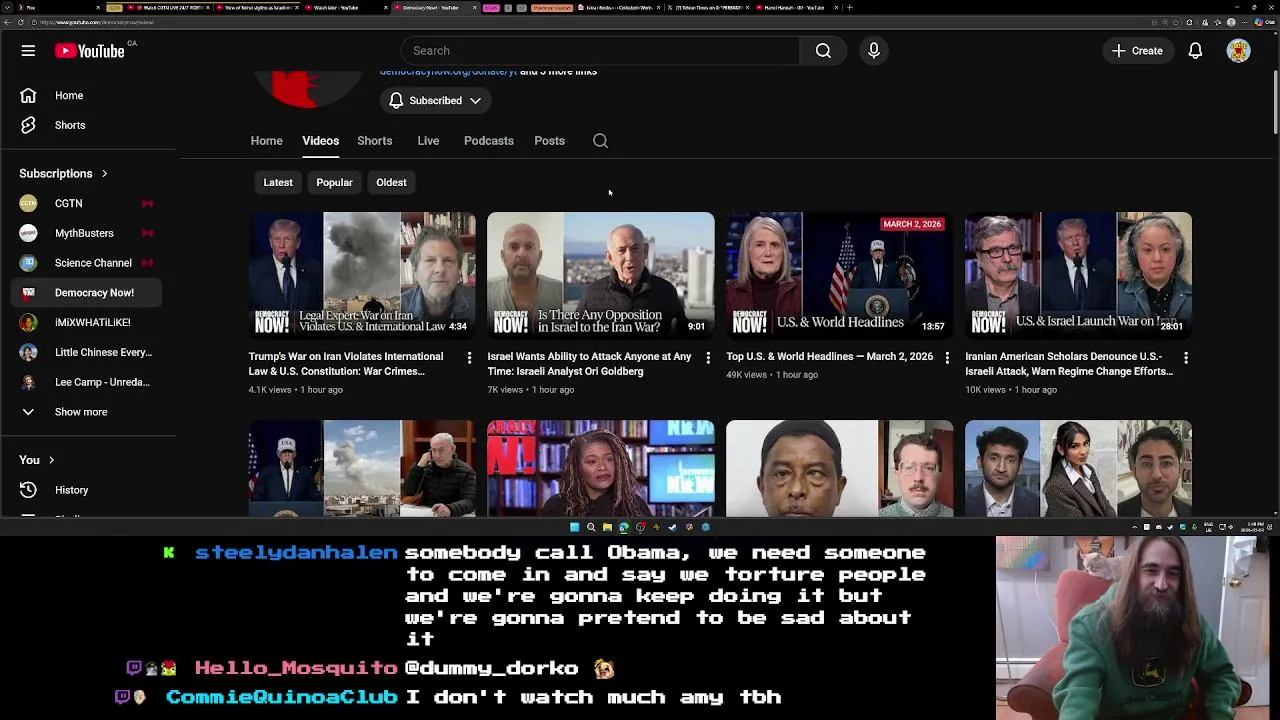Open options for Iranian American Scholars video
The height and width of the screenshot is (720, 1280).
coord(1186,357)
